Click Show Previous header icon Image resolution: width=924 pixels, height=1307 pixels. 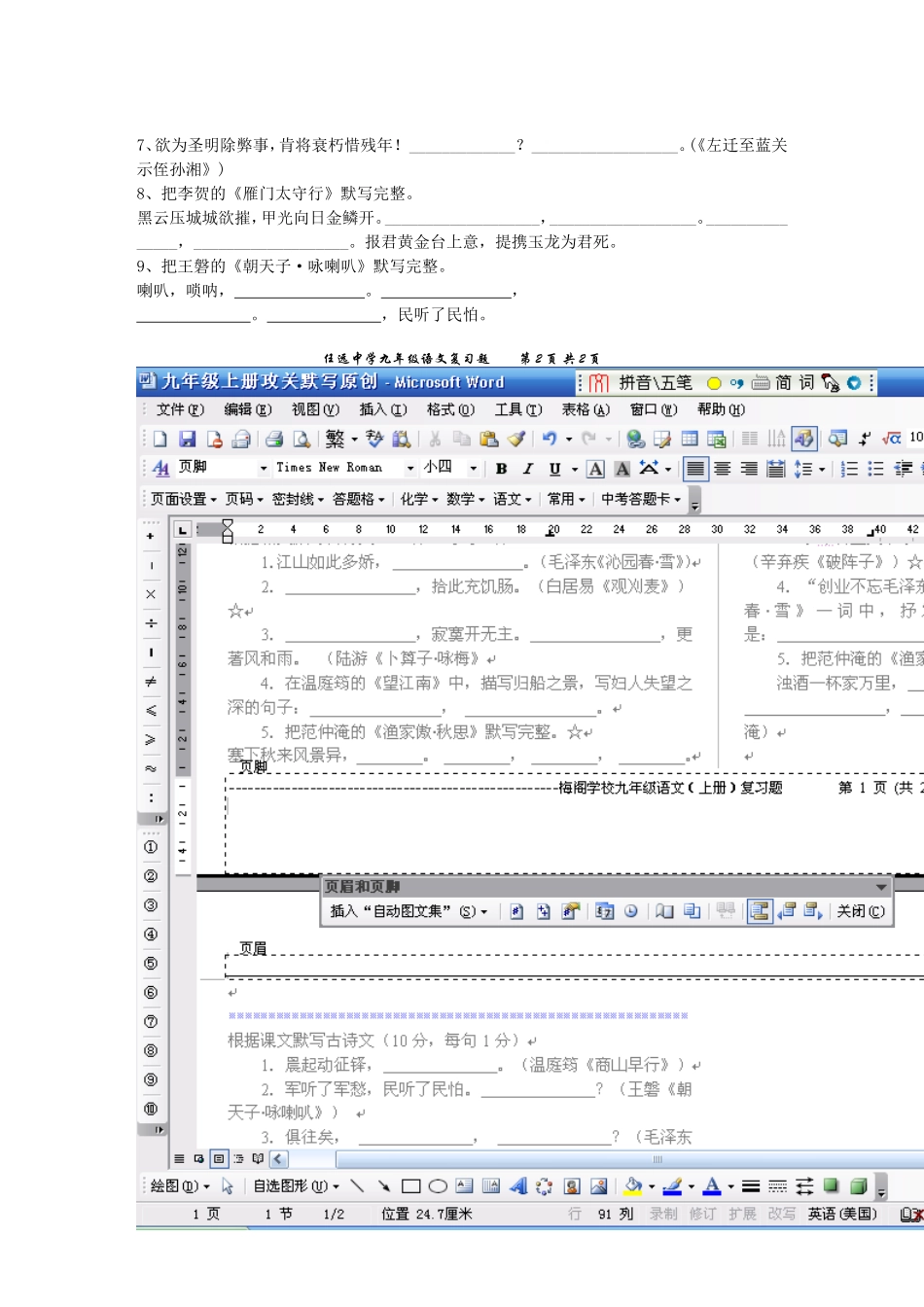[x=787, y=911]
